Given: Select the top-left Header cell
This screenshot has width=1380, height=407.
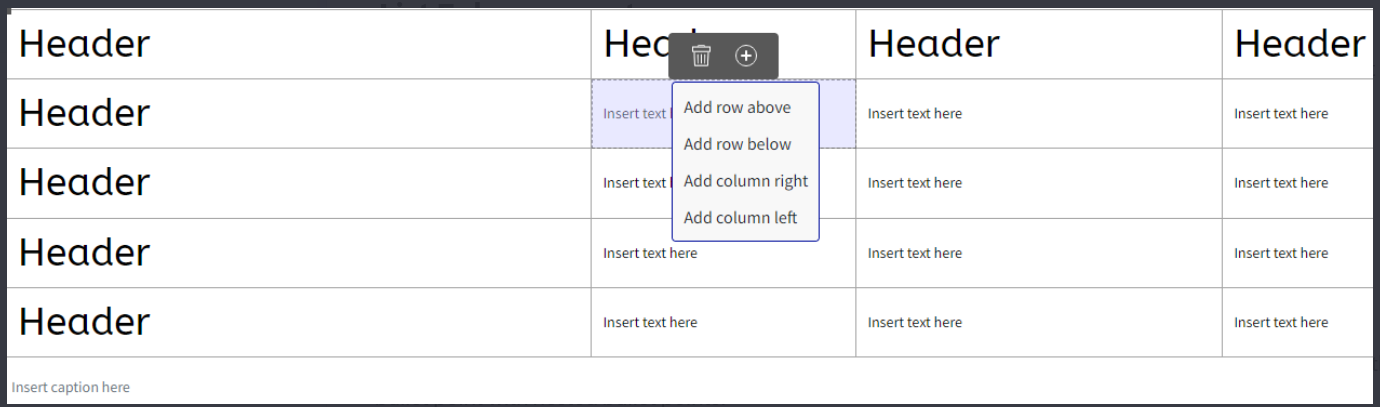Looking at the screenshot, I should pos(85,44).
